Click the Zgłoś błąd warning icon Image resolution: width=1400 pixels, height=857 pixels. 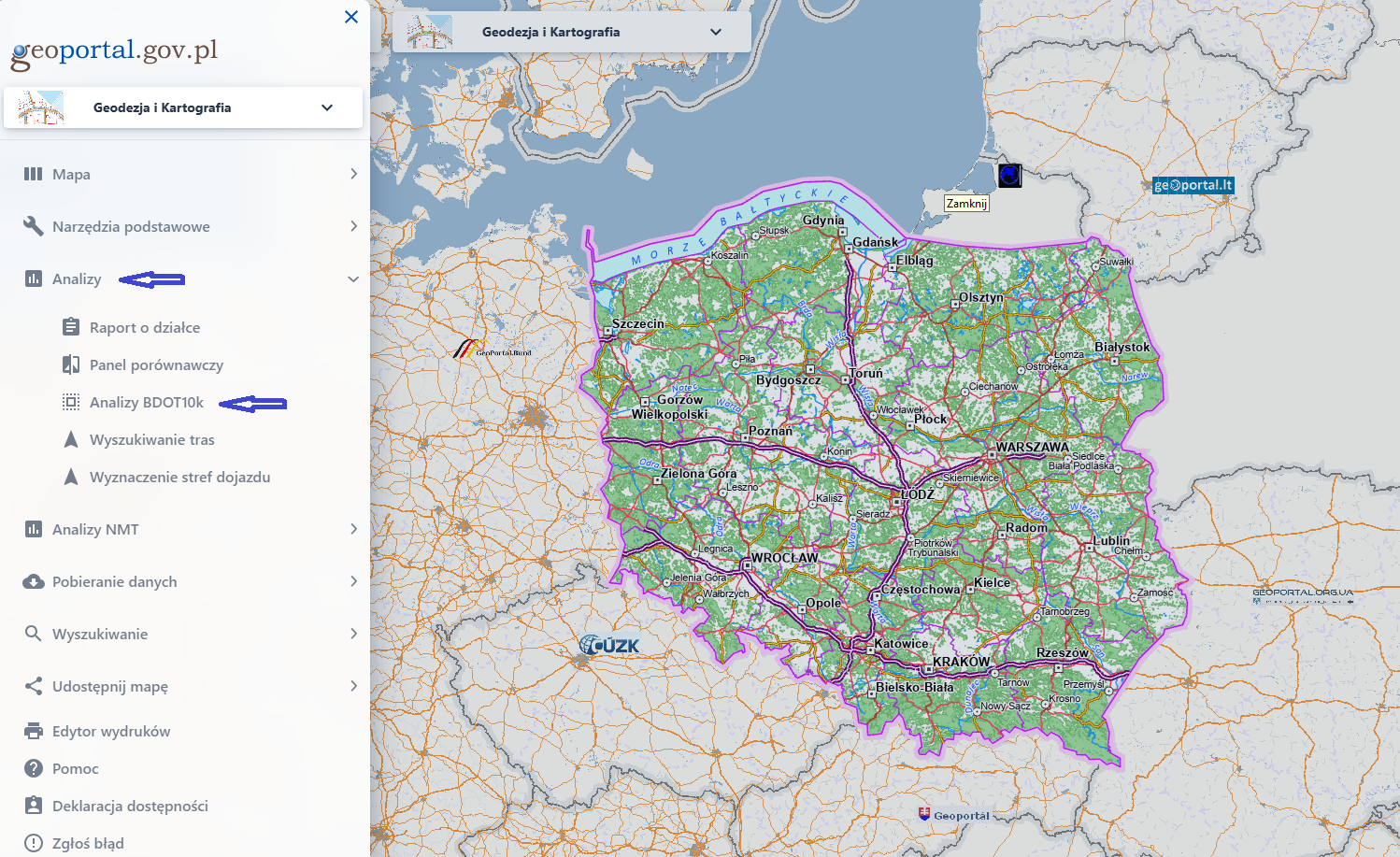click(x=34, y=843)
